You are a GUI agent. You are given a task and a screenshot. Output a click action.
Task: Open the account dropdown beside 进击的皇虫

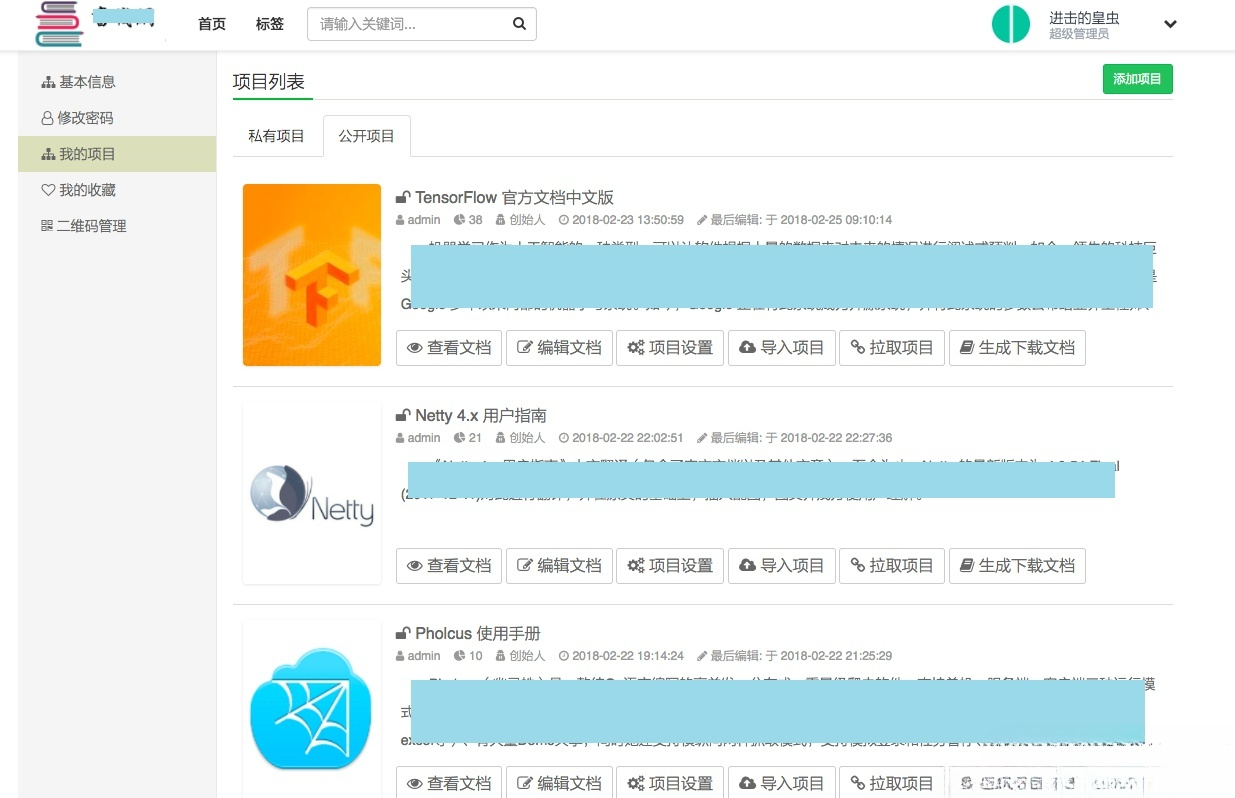click(x=1170, y=23)
